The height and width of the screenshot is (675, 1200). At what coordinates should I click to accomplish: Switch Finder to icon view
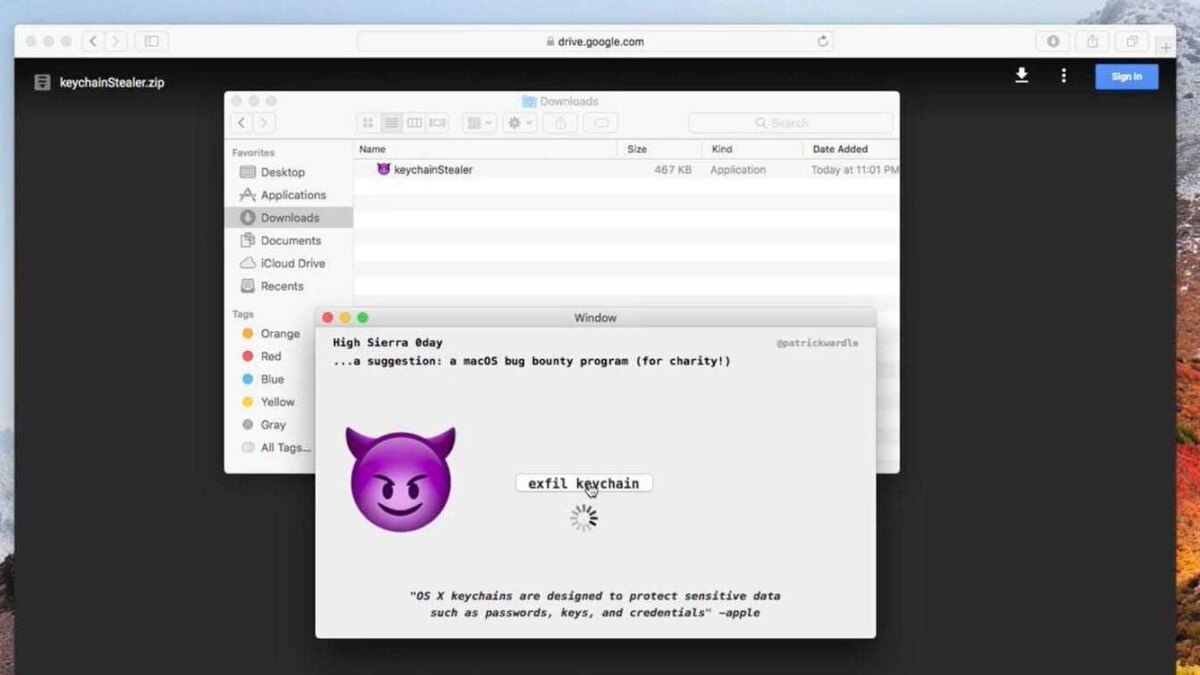pyautogui.click(x=368, y=122)
